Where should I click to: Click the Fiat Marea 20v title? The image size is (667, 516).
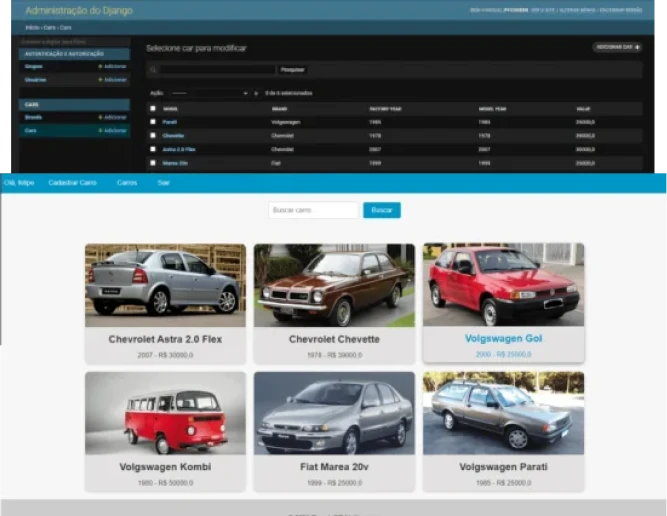pyautogui.click(x=334, y=467)
